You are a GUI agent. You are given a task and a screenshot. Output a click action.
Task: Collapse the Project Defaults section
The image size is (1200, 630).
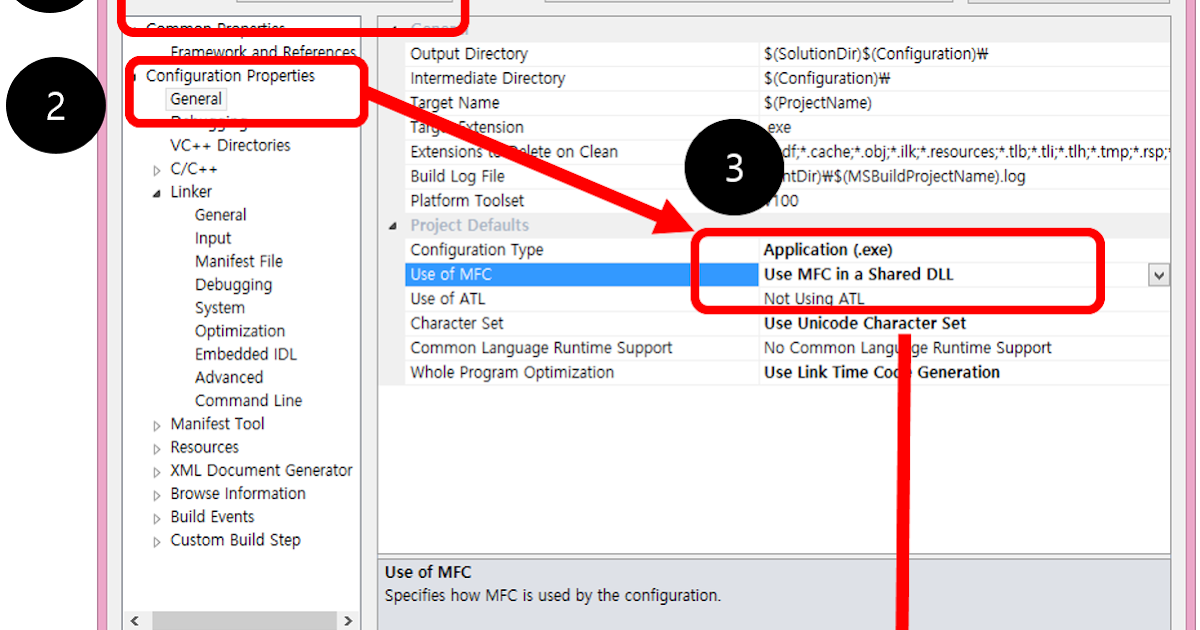click(392, 226)
